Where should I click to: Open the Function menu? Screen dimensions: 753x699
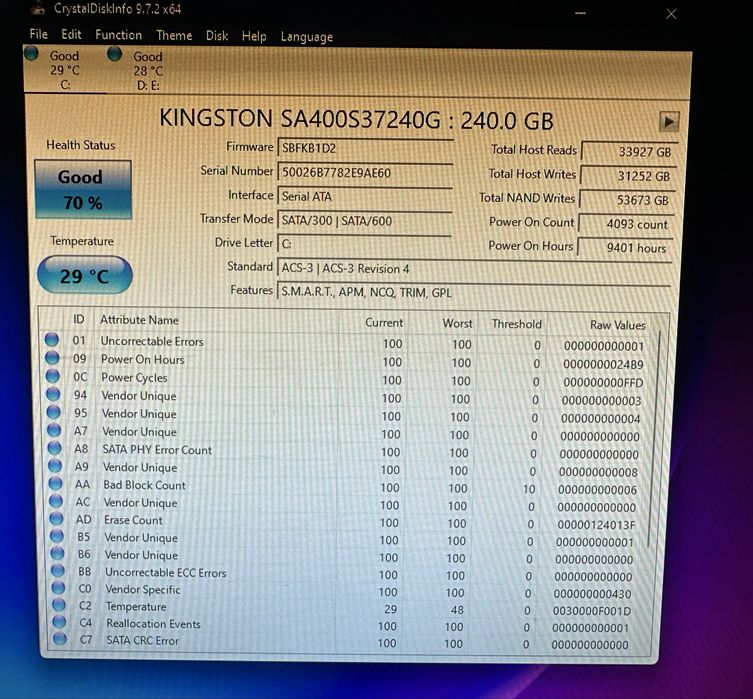pyautogui.click(x=118, y=35)
